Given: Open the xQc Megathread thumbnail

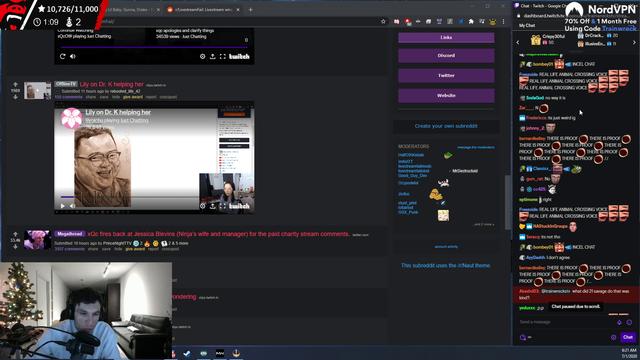Looking at the screenshot, I should [37, 240].
